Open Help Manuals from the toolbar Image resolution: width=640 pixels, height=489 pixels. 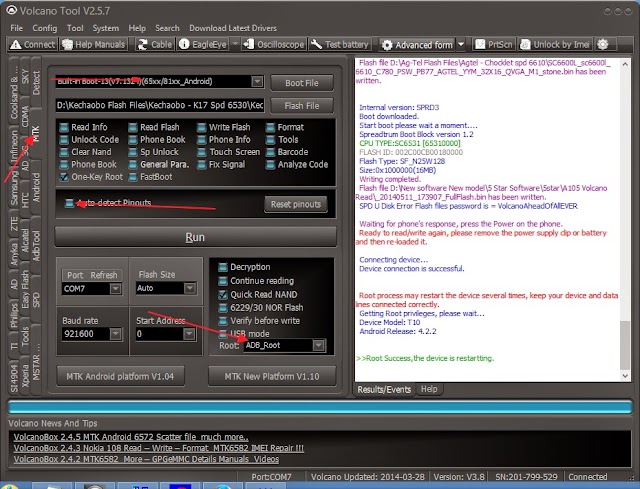click(94, 44)
